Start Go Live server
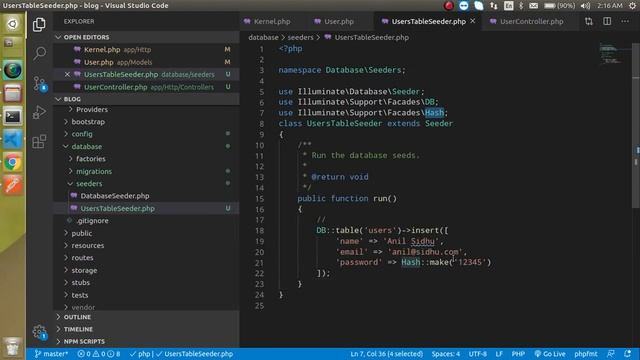 (x=550, y=353)
